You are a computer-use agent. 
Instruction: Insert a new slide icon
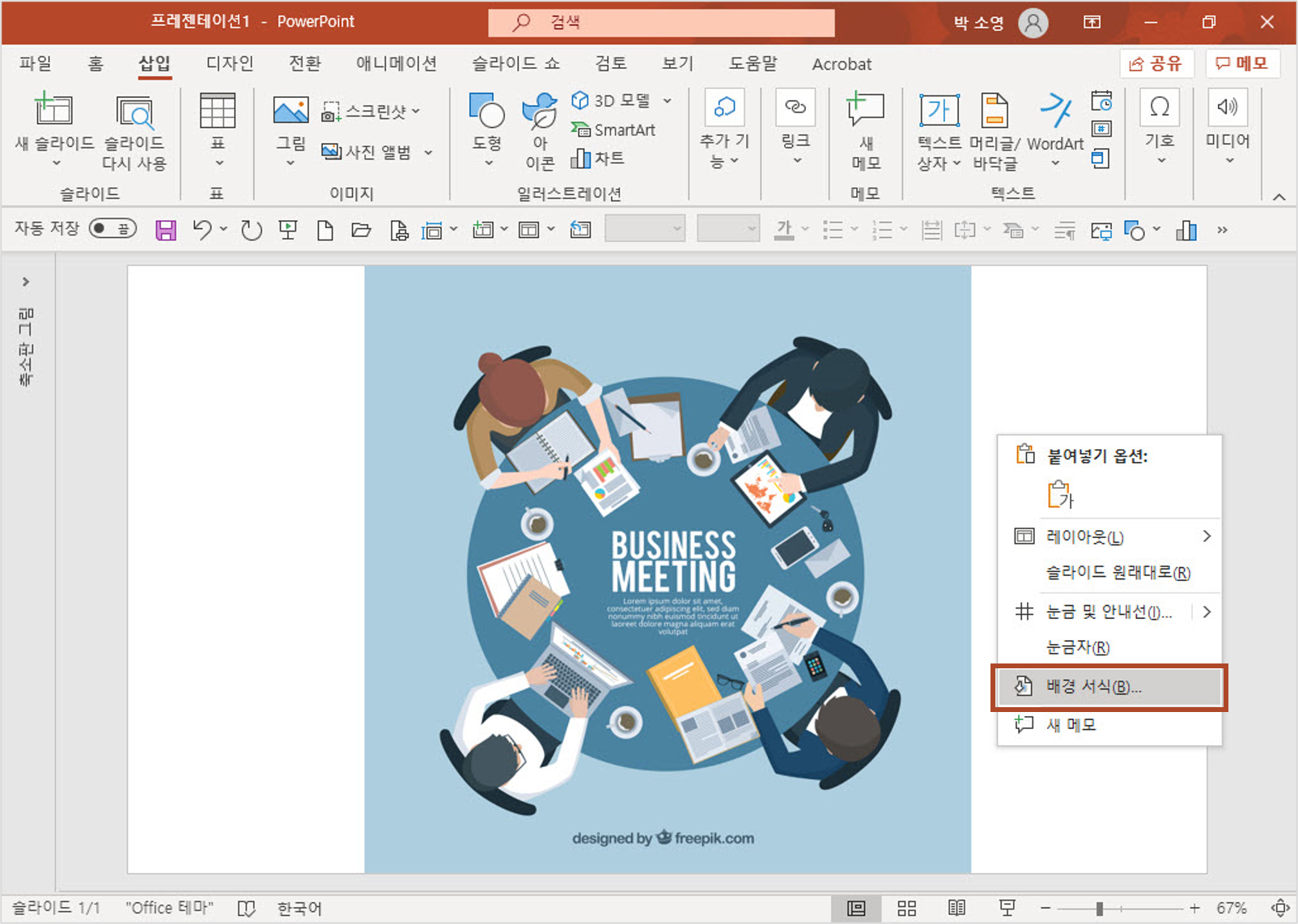[53, 110]
